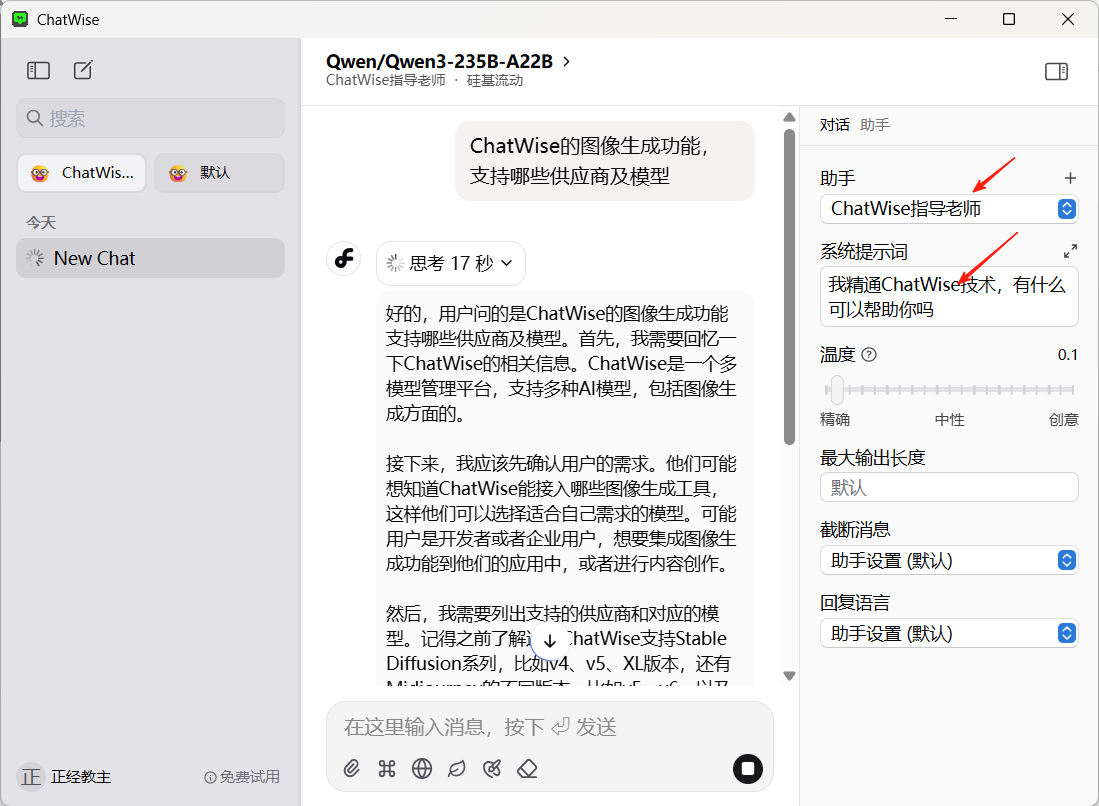The height and width of the screenshot is (806, 1099).
Task: Collapse the left sidebar panel
Action: pyautogui.click(x=38, y=70)
